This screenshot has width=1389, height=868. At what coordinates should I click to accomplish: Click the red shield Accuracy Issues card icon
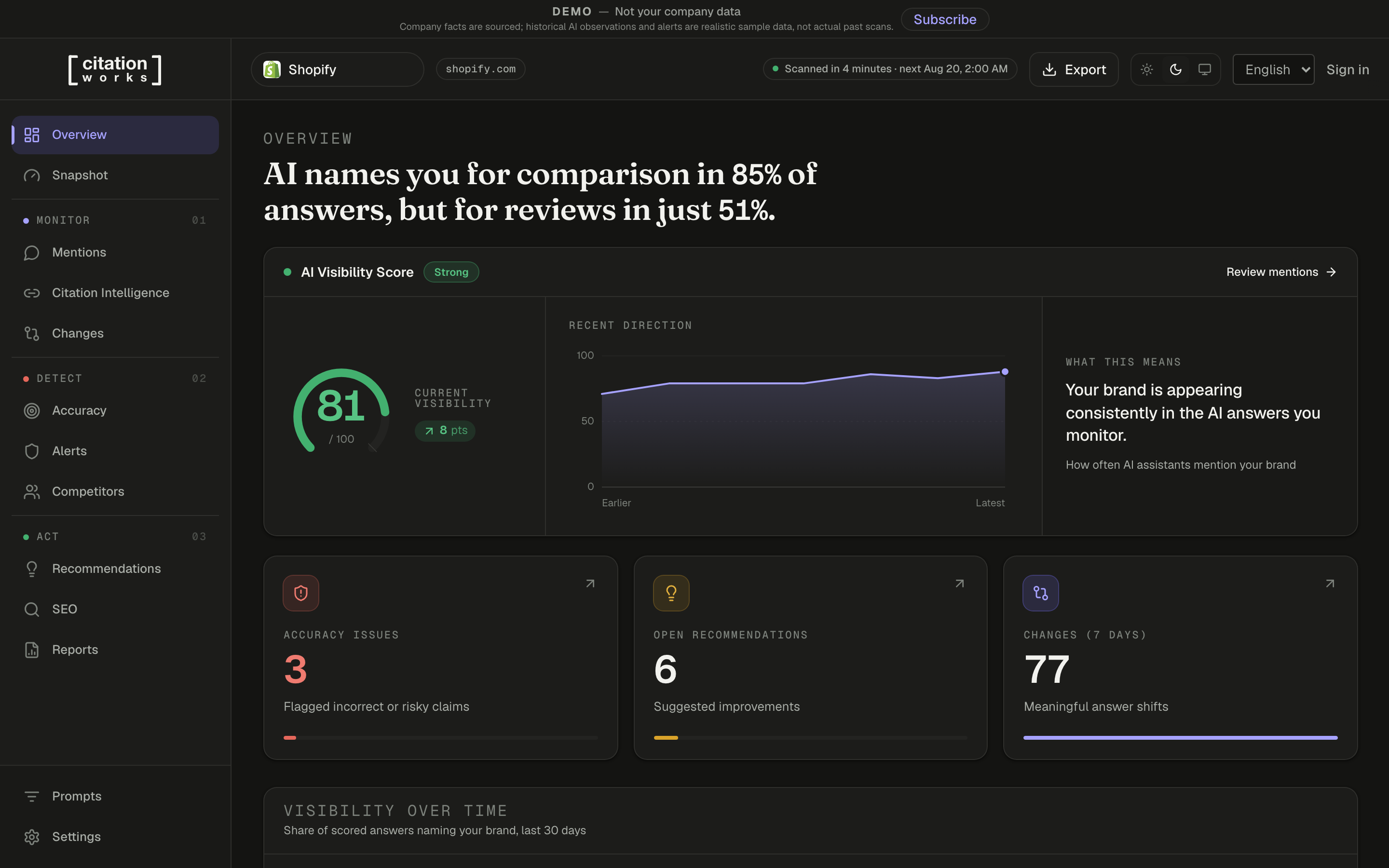[301, 593]
